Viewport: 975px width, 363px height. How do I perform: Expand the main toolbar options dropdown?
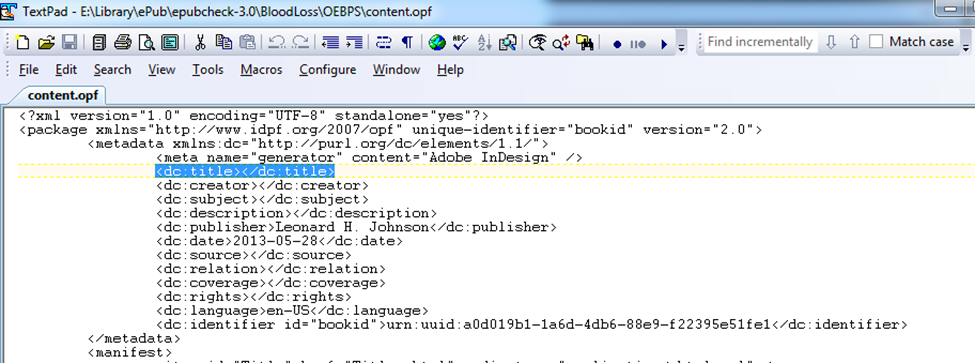pos(682,47)
